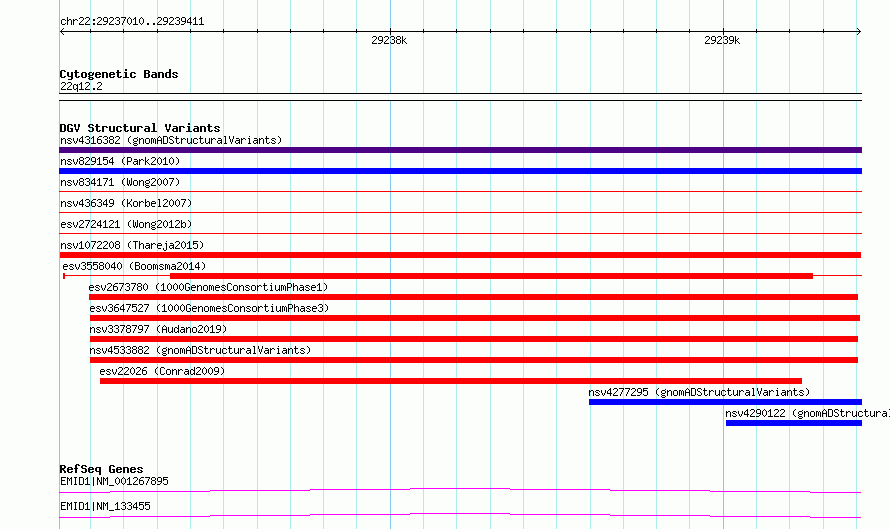Image resolution: width=890 pixels, height=529 pixels.
Task: Open the nsv4277295 gnomAD variant label
Action: click(699, 392)
